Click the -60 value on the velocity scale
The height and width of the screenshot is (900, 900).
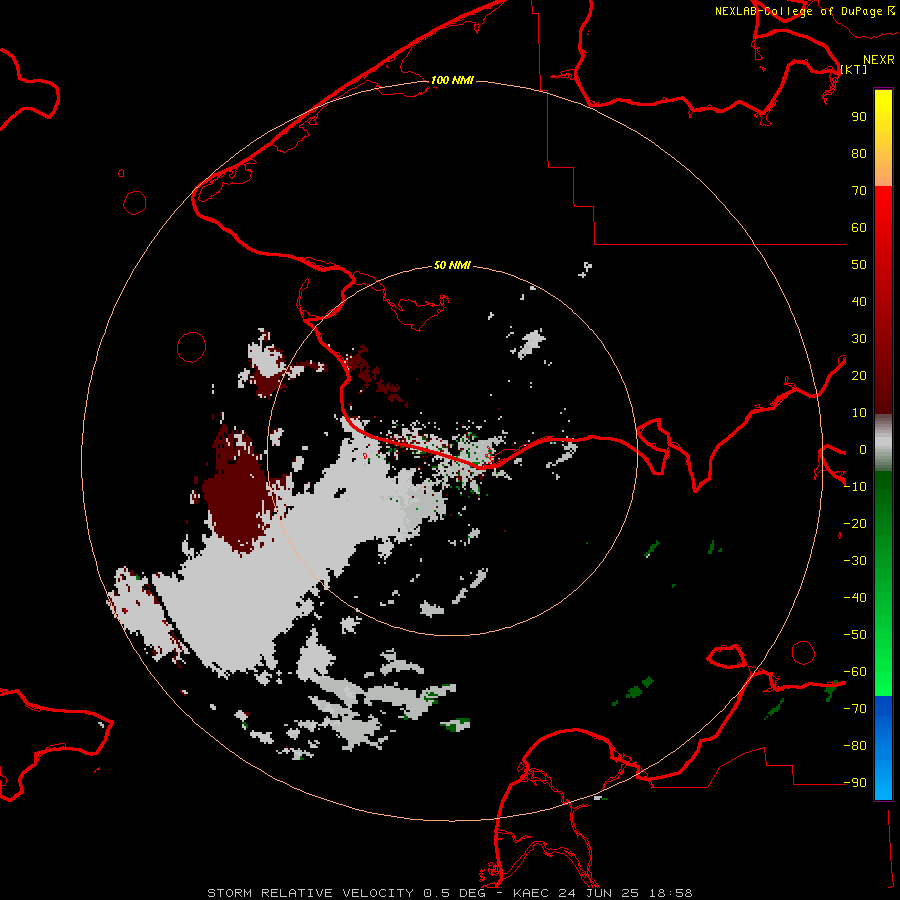tap(855, 672)
